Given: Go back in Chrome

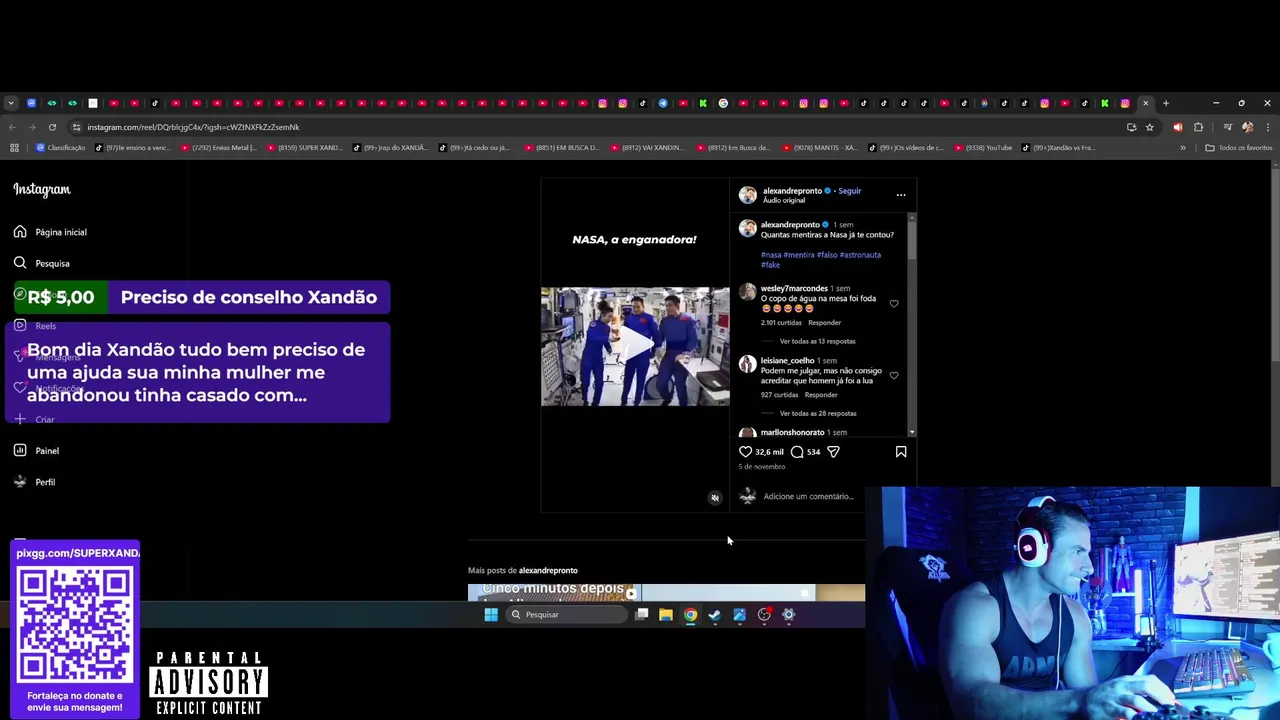Looking at the screenshot, I should coord(12,127).
